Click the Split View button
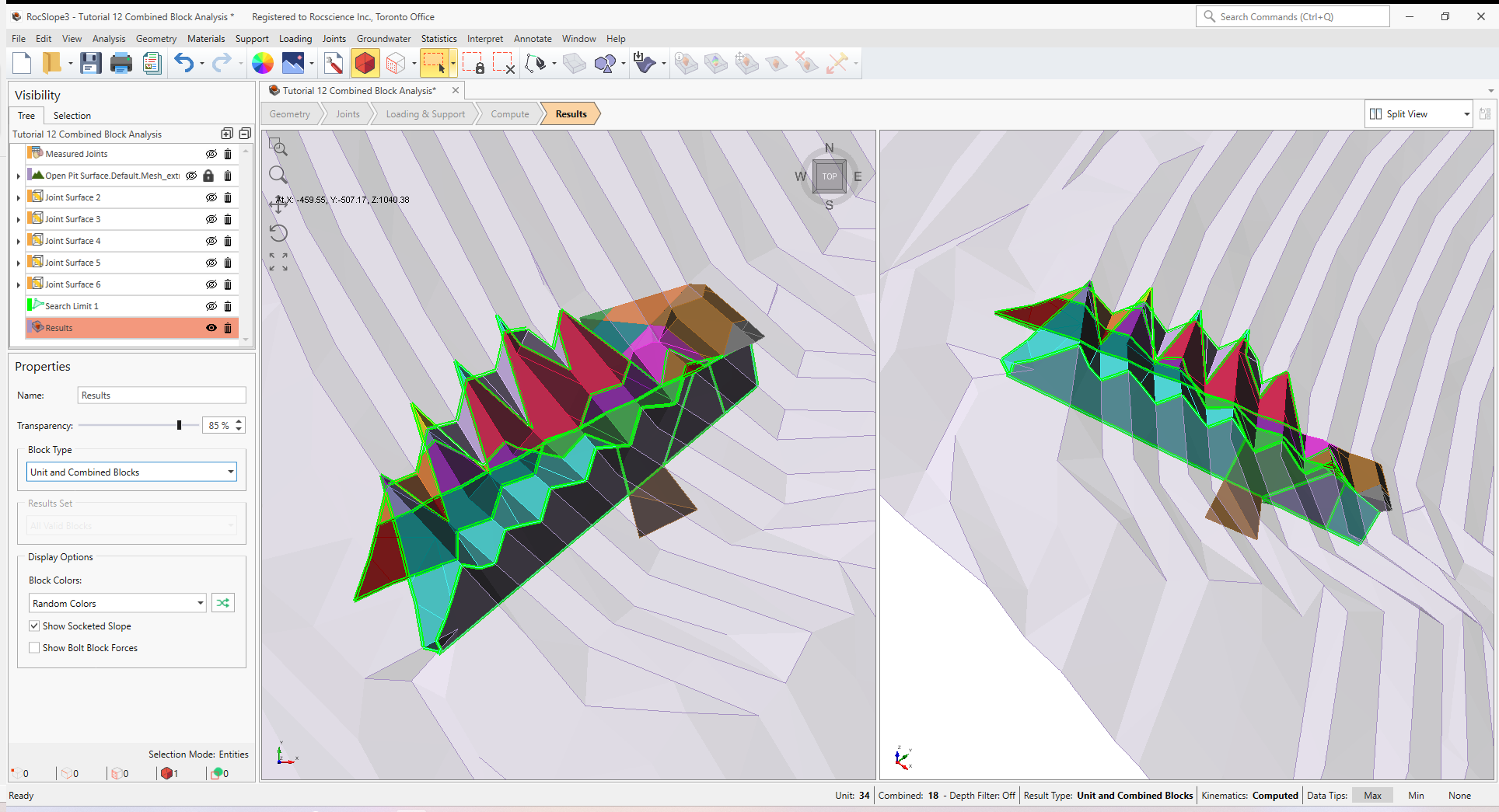 (1407, 113)
